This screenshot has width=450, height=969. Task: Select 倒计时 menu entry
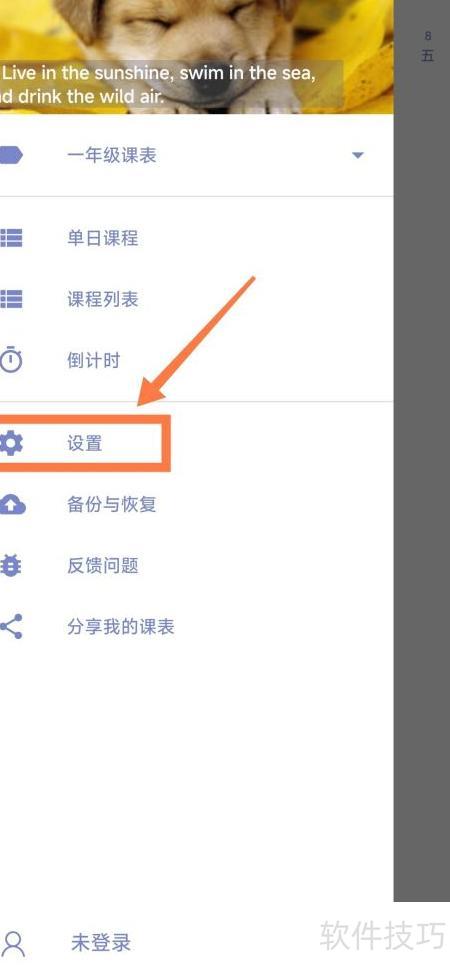click(x=197, y=360)
